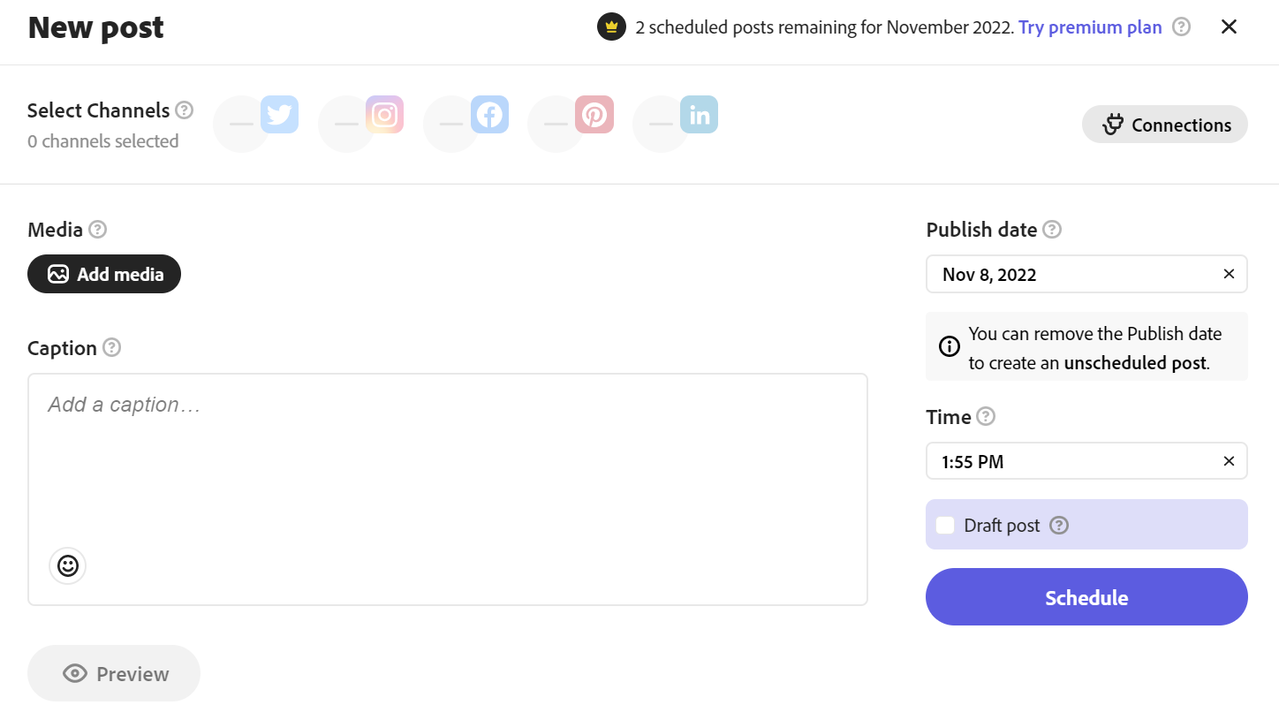Click inside the caption text area
Screen dimensions: 1279x720
point(447,470)
